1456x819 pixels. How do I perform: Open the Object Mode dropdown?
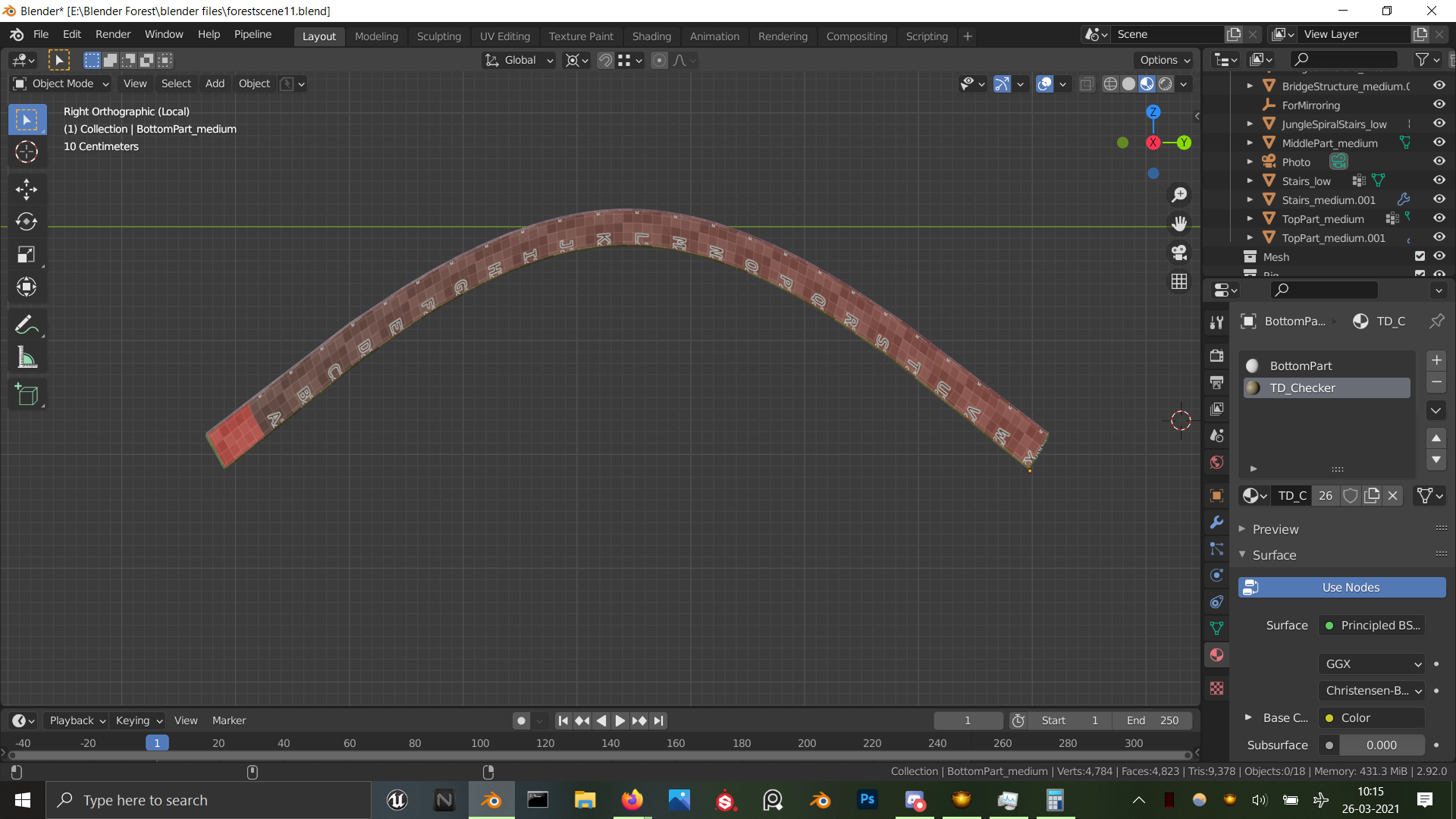click(x=62, y=84)
